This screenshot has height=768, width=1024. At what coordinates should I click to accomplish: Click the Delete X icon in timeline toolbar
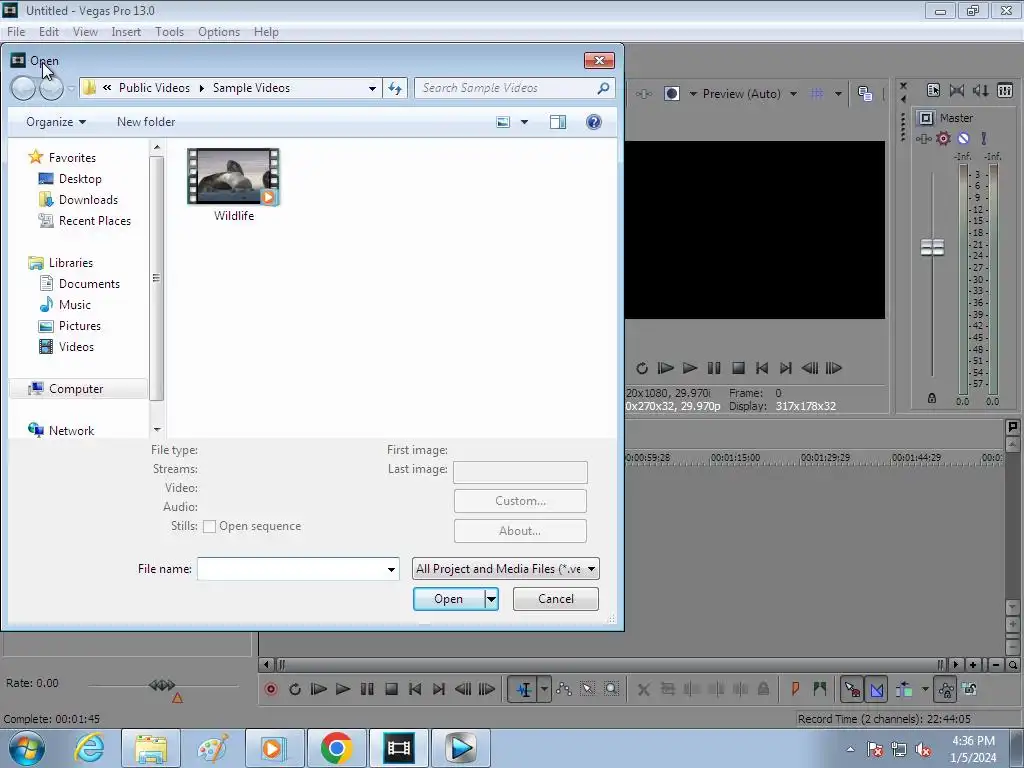643,689
